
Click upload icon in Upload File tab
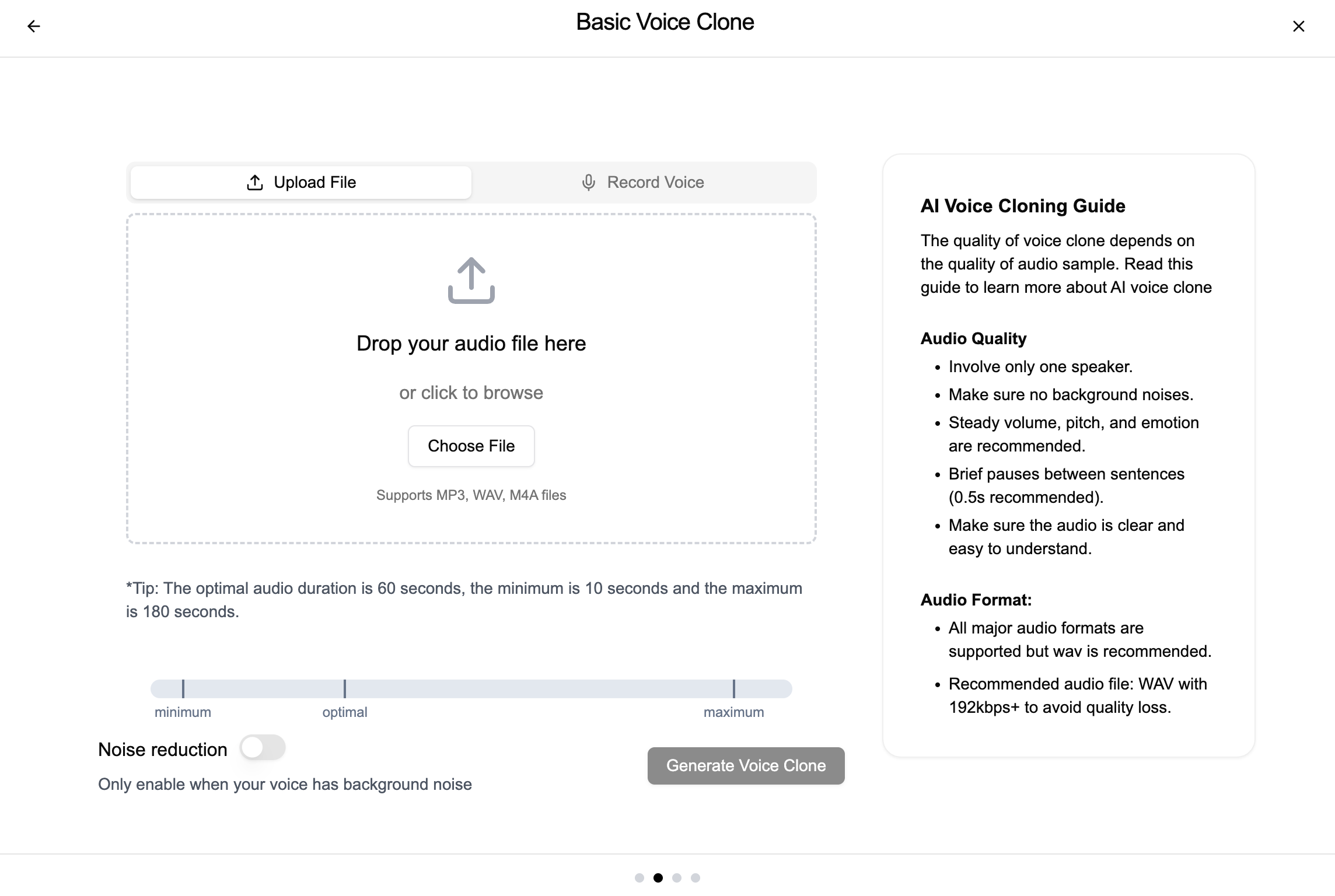tap(255, 183)
